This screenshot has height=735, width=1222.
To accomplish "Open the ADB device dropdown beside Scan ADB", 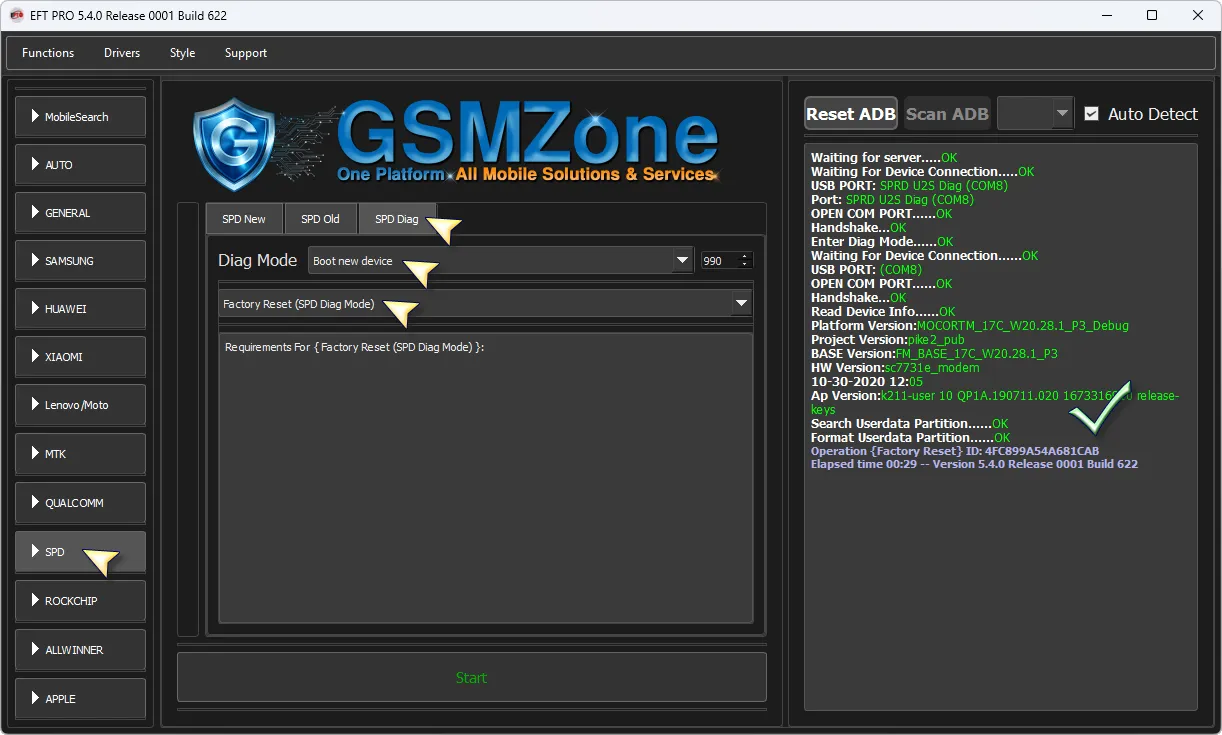I will [1062, 114].
